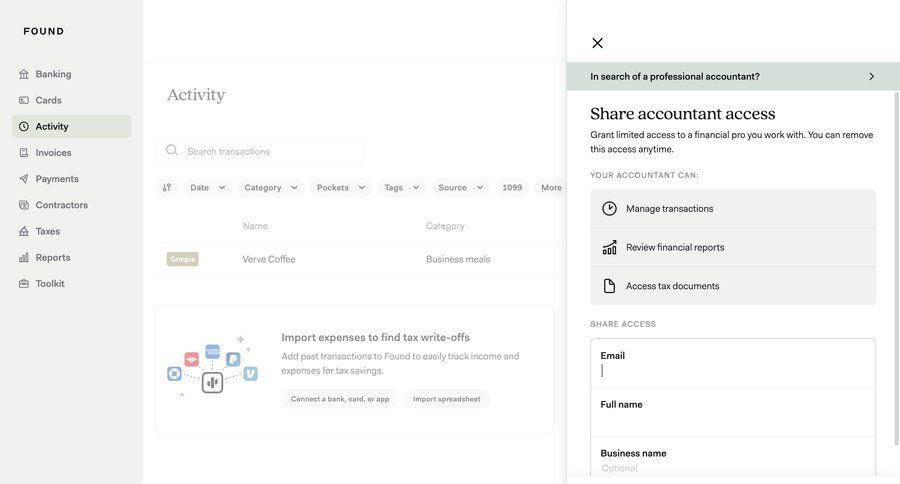Click the Cards icon in sidebar
Screen dimensions: 900x484
[24, 100]
